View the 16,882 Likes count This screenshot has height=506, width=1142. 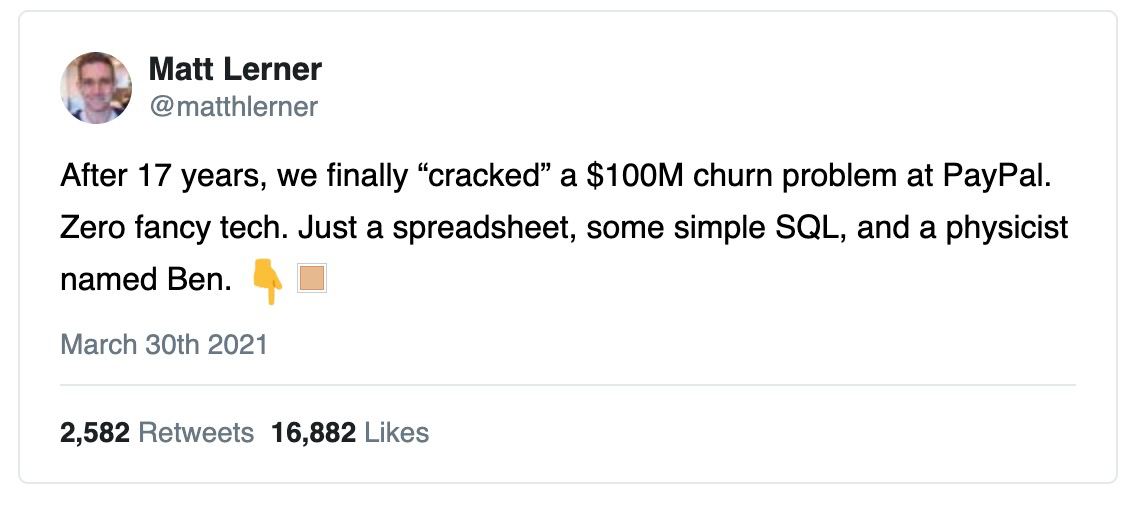click(350, 433)
